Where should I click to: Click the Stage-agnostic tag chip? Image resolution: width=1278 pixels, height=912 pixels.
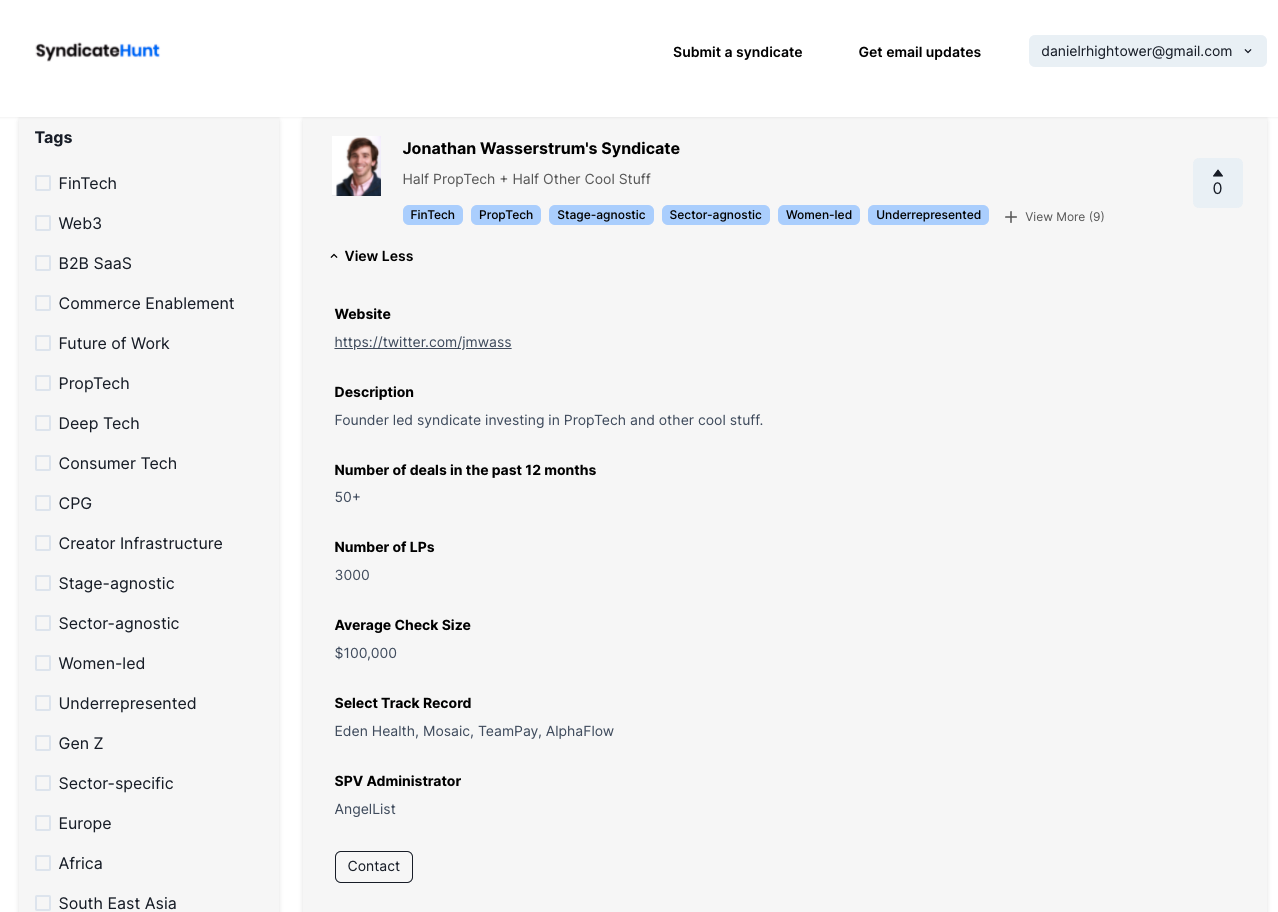[x=601, y=215]
